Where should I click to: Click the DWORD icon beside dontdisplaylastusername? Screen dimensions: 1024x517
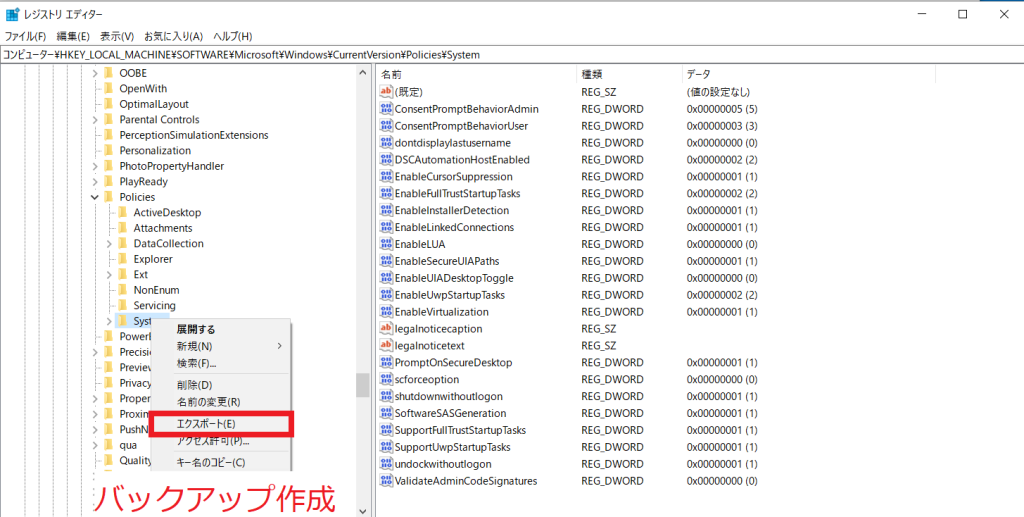[386, 143]
